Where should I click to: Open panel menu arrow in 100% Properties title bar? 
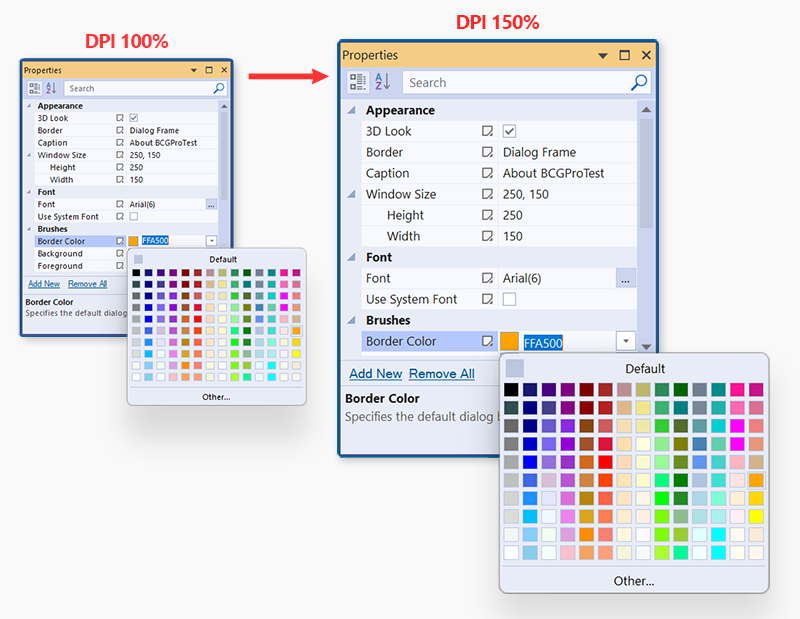point(194,70)
